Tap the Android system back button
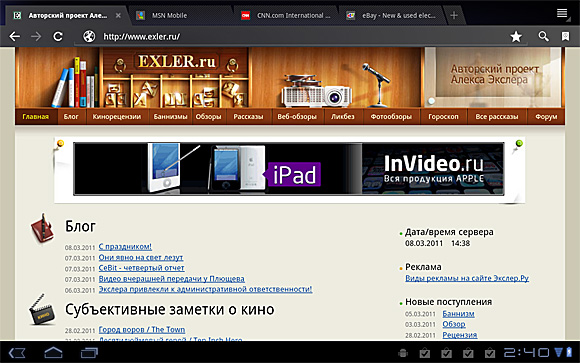This screenshot has width=580, height=363. tap(17, 353)
